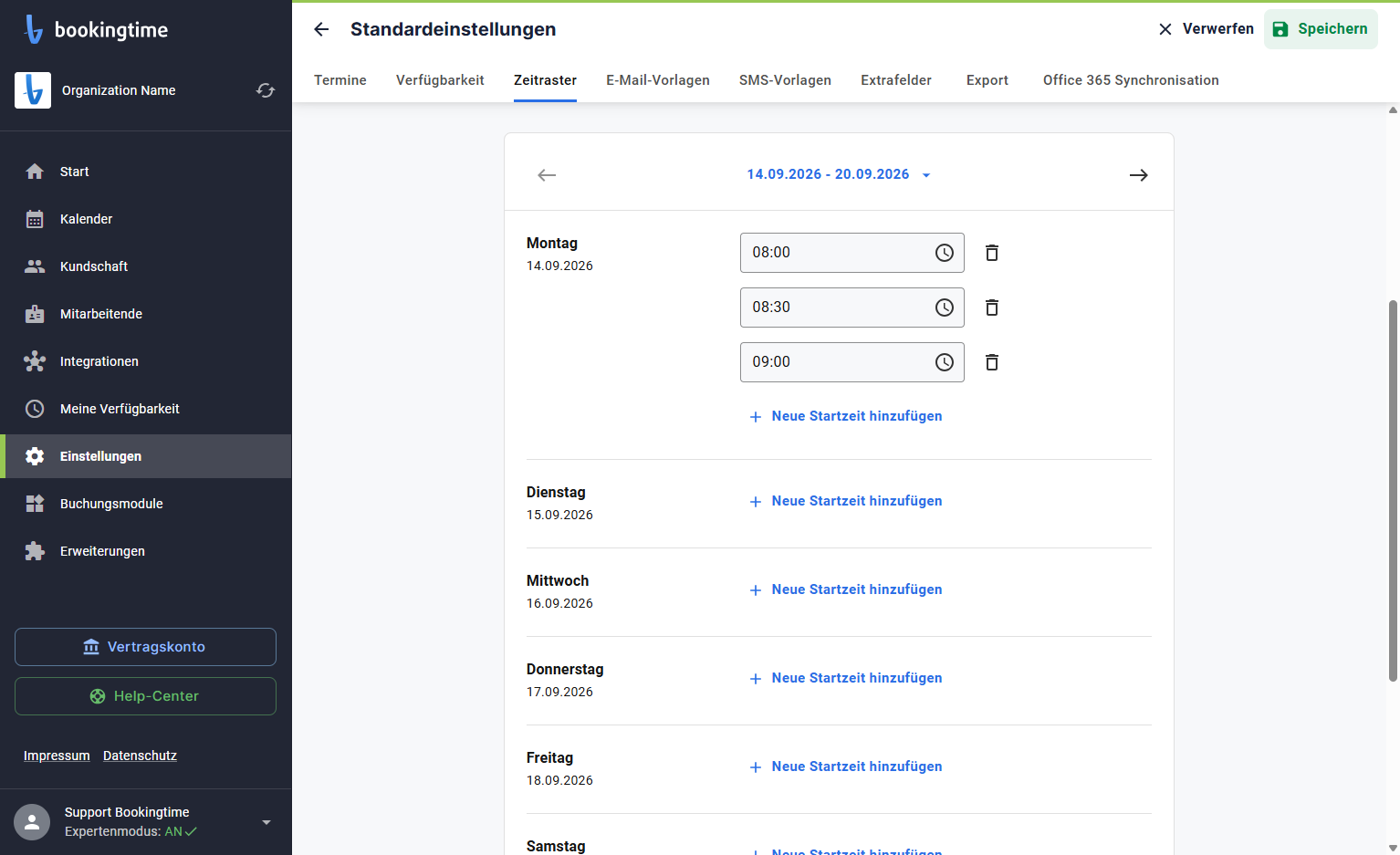Viewport: 1400px width, 855px height.
Task: Open Vertragskonto button
Action: tap(145, 647)
